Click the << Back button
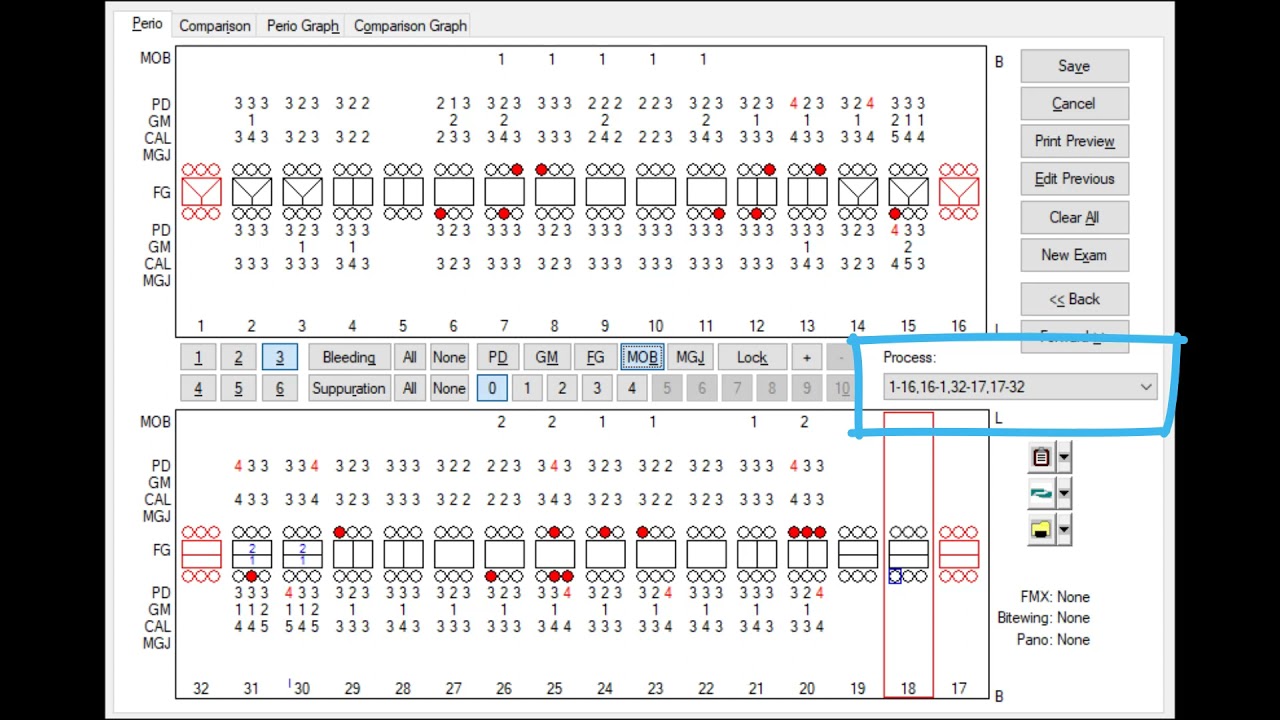1280x720 pixels. tap(1074, 299)
